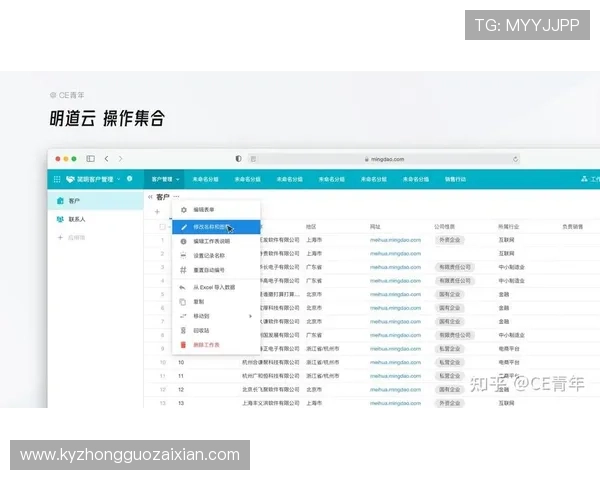Screen dimensions: 600x480
Task: Open the dropdown arrow on 客户管理 tab
Action: 178,179
